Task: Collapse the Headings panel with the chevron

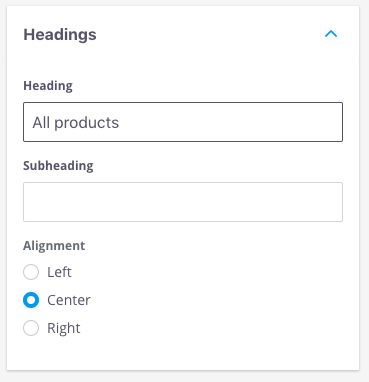Action: pyautogui.click(x=331, y=34)
